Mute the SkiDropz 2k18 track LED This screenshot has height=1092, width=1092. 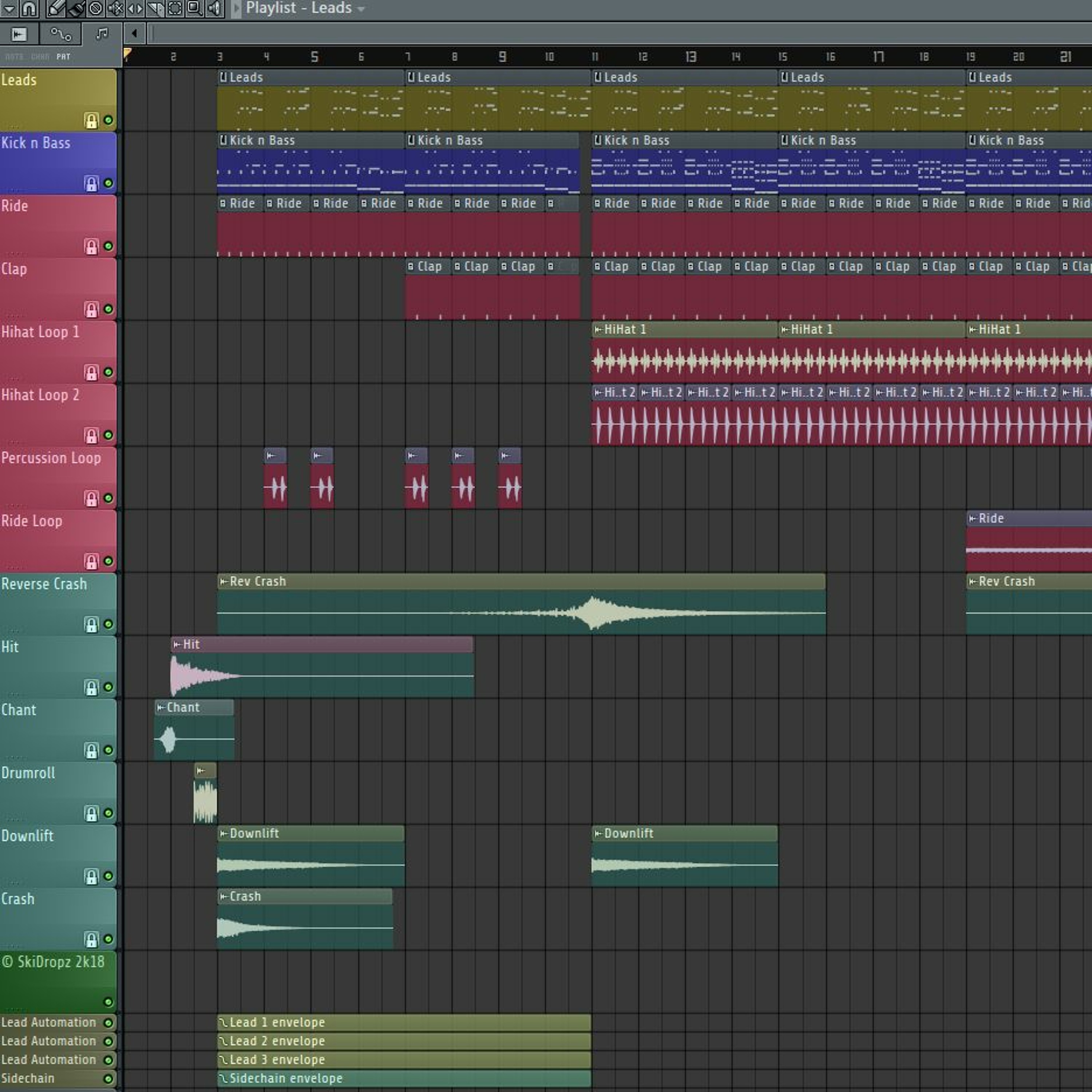(108, 1002)
